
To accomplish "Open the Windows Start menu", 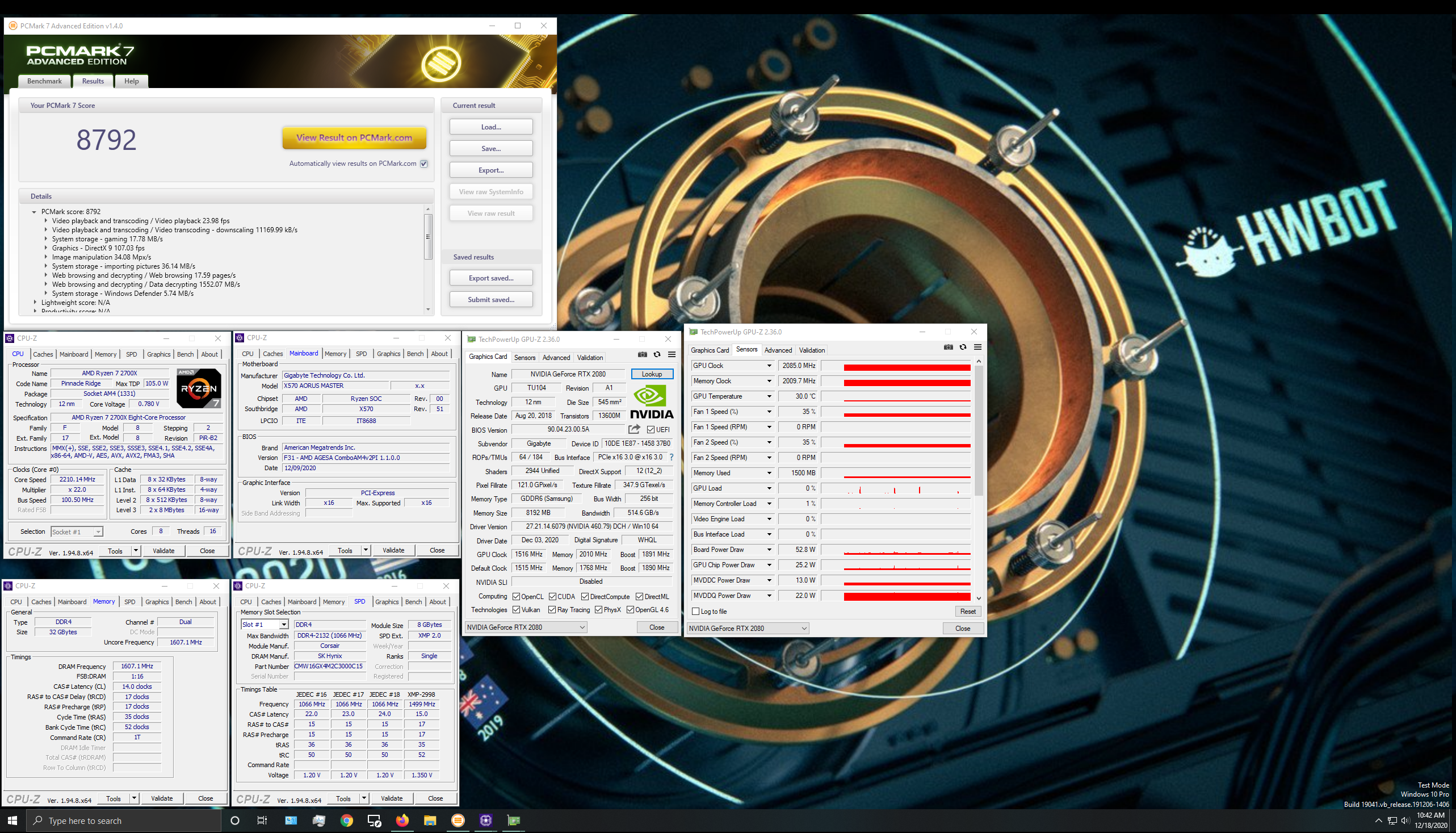I will click(12, 821).
